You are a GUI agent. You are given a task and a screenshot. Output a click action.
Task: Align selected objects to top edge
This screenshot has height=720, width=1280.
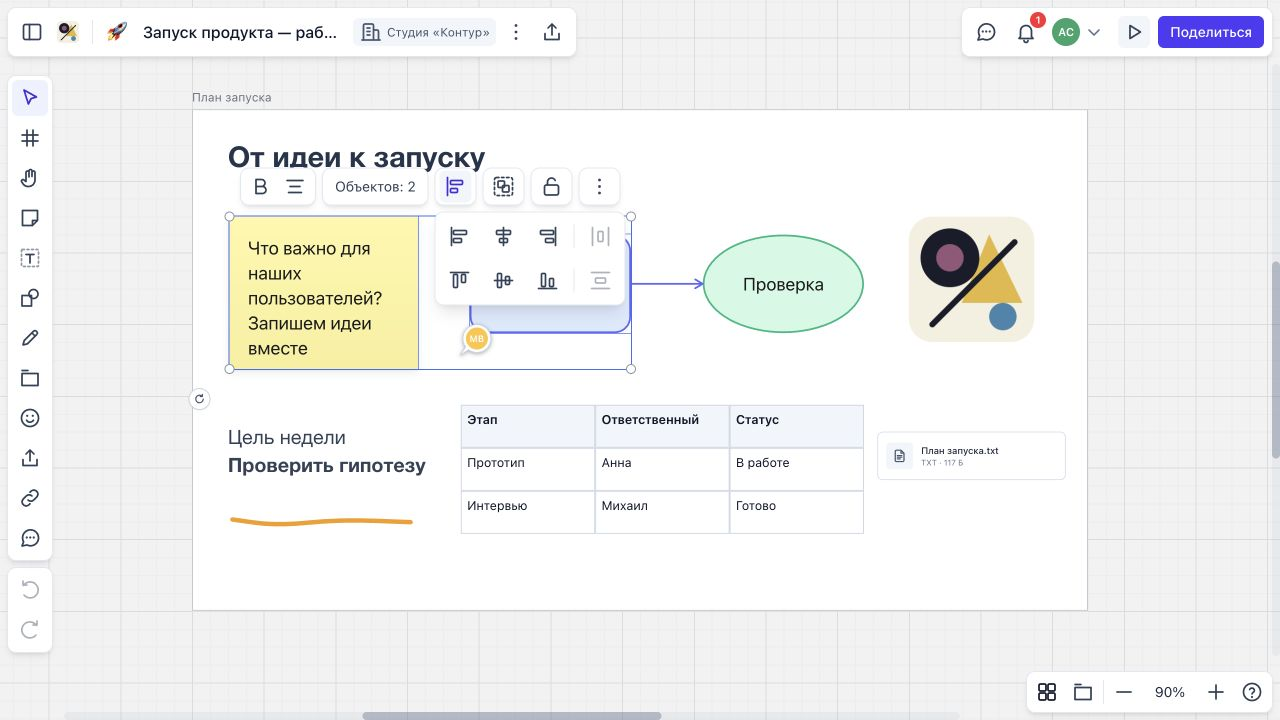(459, 281)
